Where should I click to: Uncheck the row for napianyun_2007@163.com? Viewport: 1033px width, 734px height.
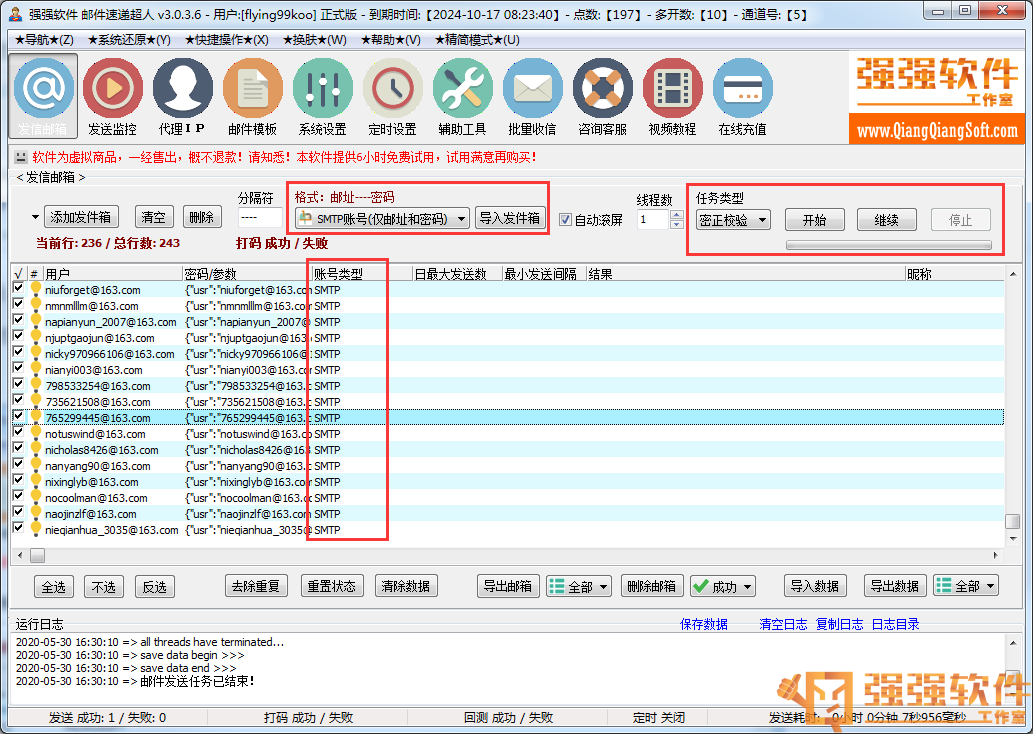pos(18,320)
